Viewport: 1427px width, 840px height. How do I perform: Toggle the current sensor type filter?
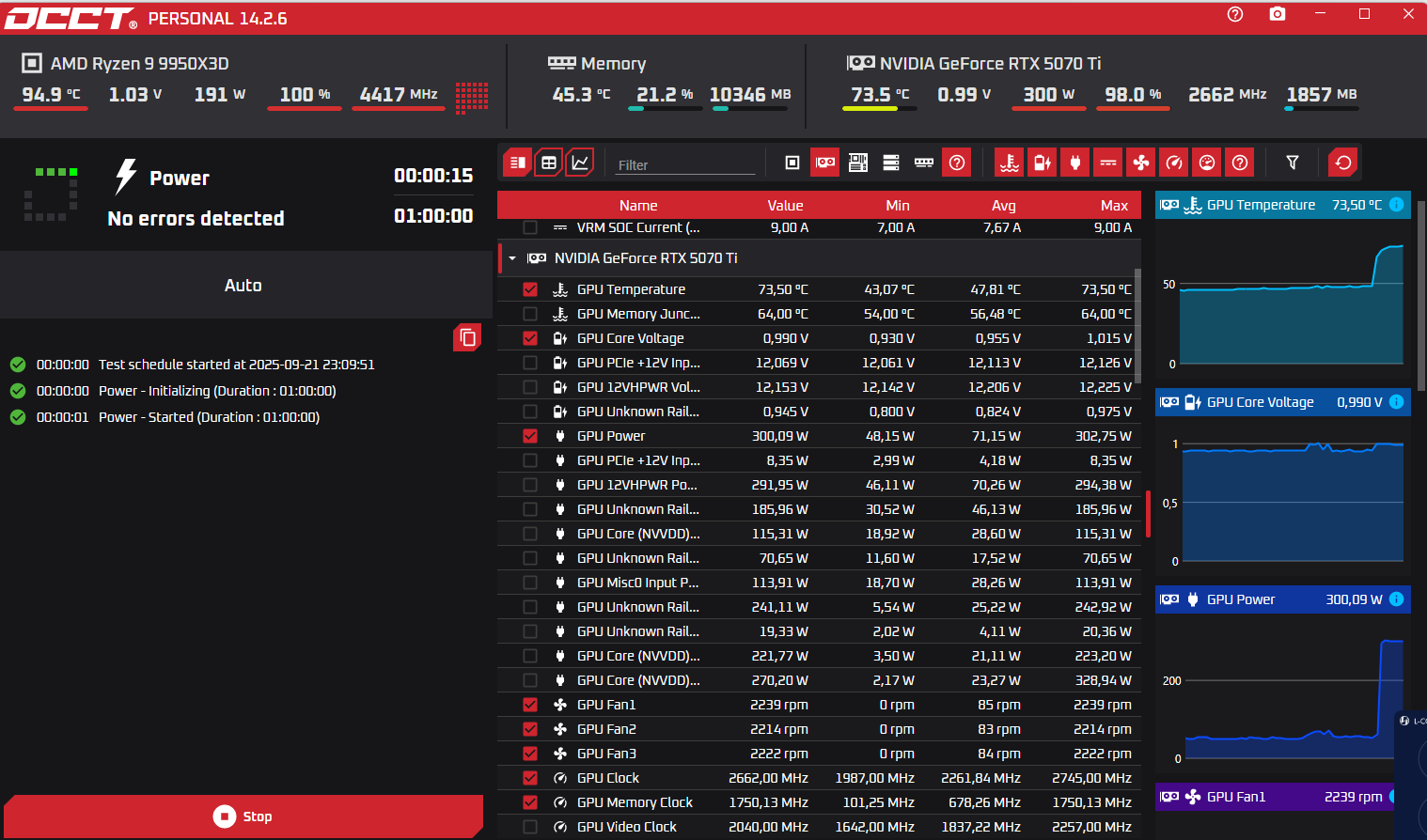1108,163
